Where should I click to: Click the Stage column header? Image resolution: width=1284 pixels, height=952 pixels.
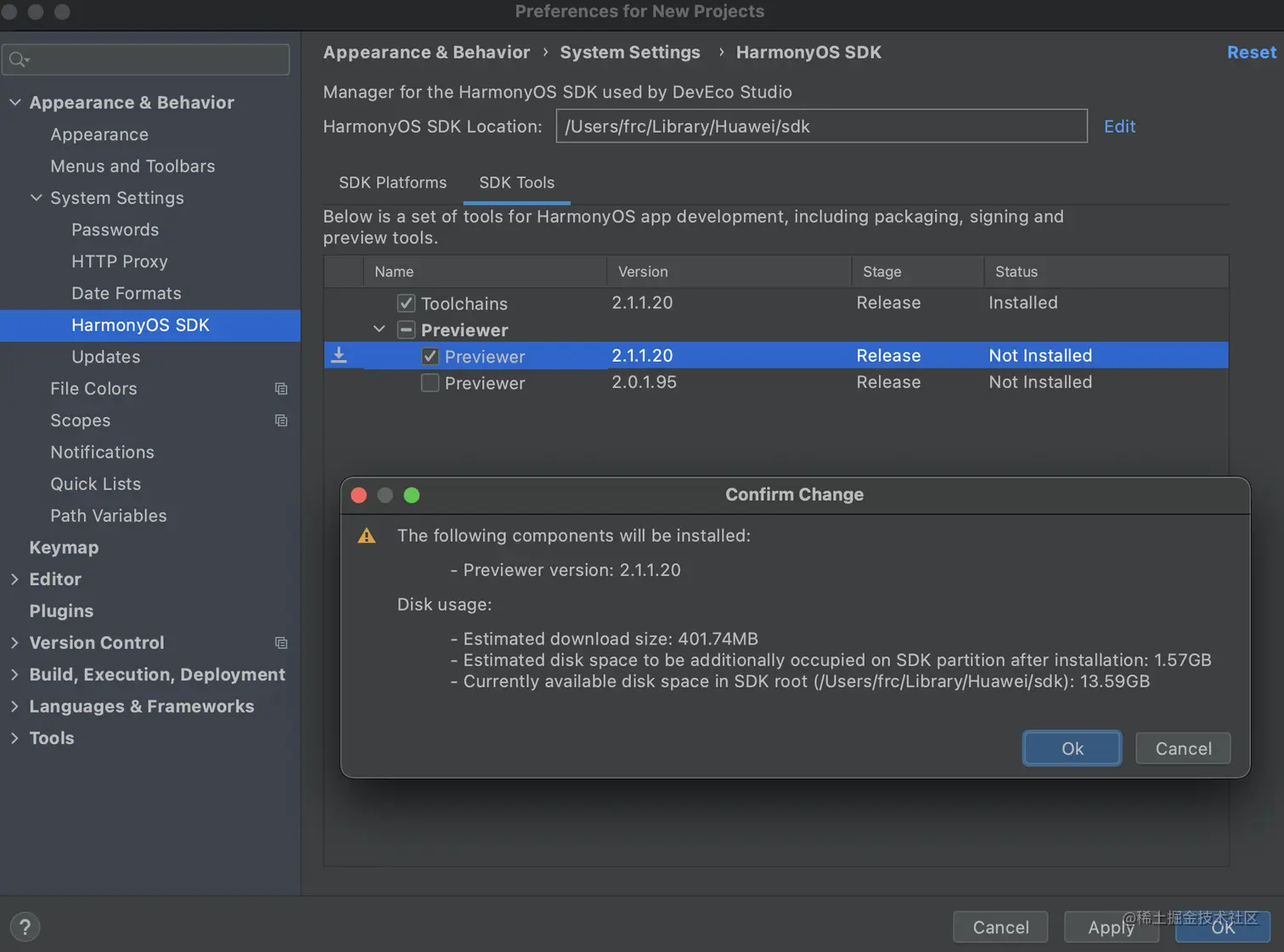pyautogui.click(x=918, y=272)
